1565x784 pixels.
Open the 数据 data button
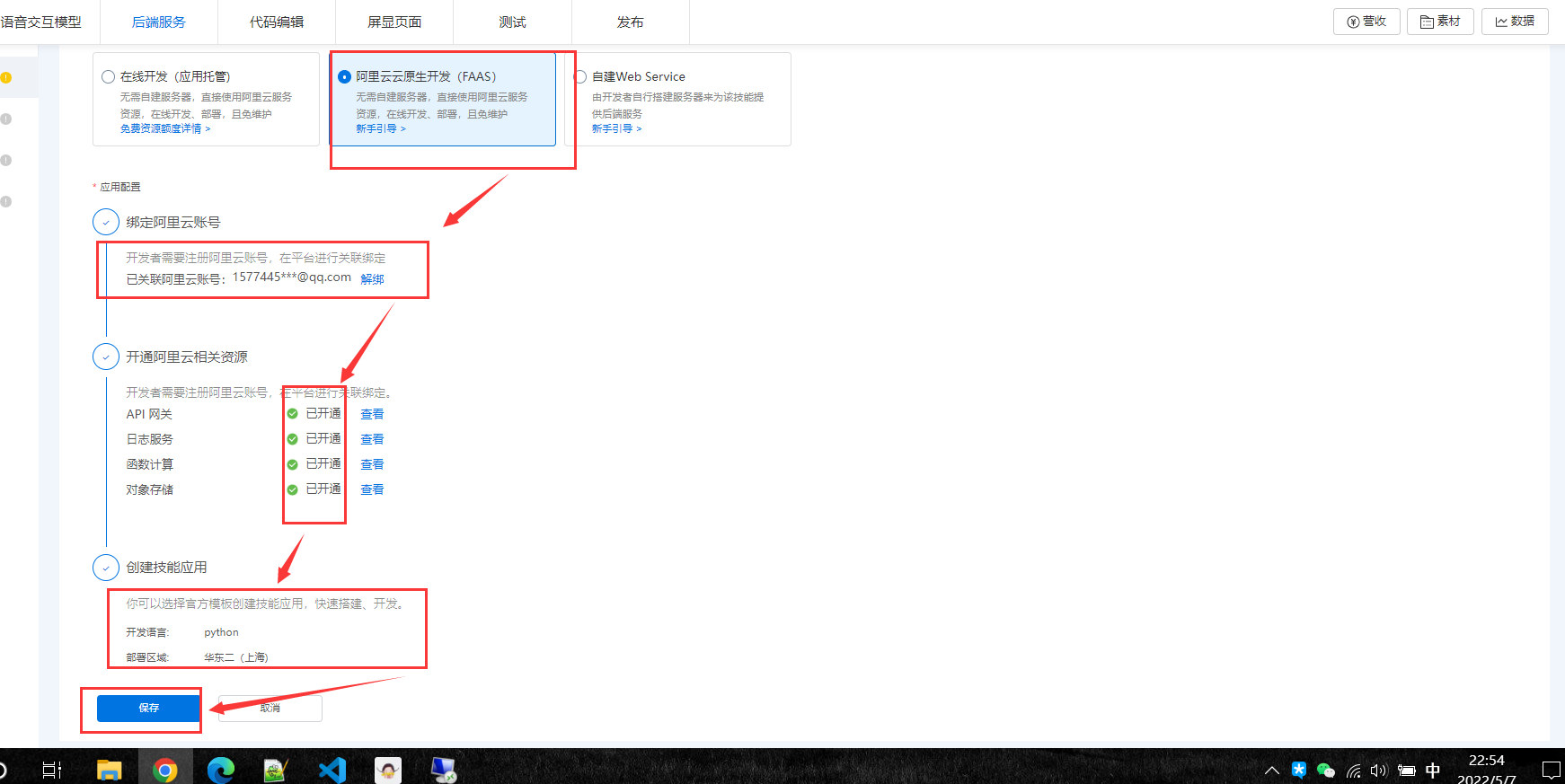coord(1515,22)
